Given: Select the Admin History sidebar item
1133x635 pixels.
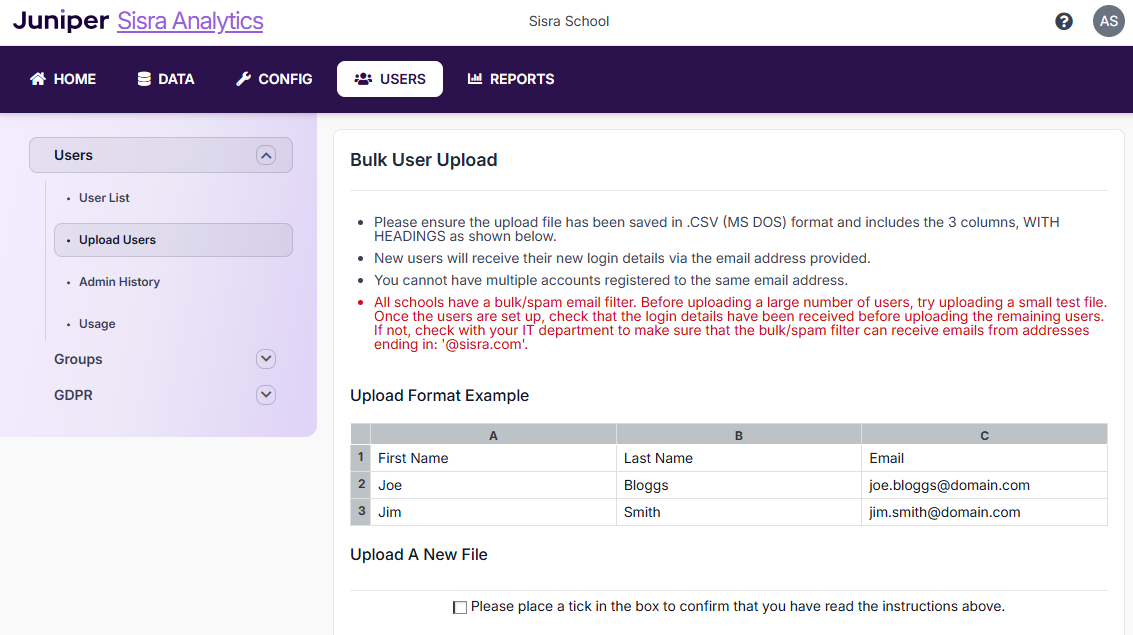Looking at the screenshot, I should click(x=119, y=281).
